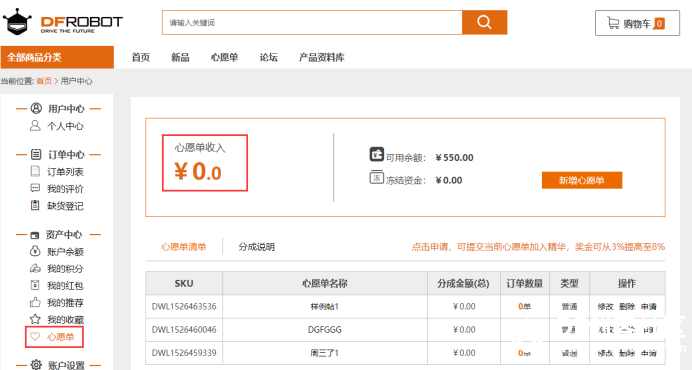Click the 订单数量 column header
This screenshot has width=692, height=370.
click(525, 283)
